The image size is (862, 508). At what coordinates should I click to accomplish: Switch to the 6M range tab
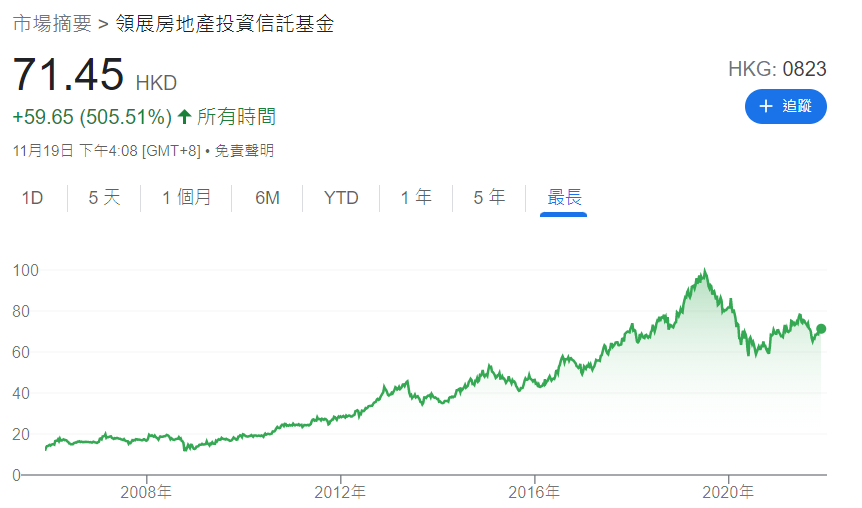267,197
